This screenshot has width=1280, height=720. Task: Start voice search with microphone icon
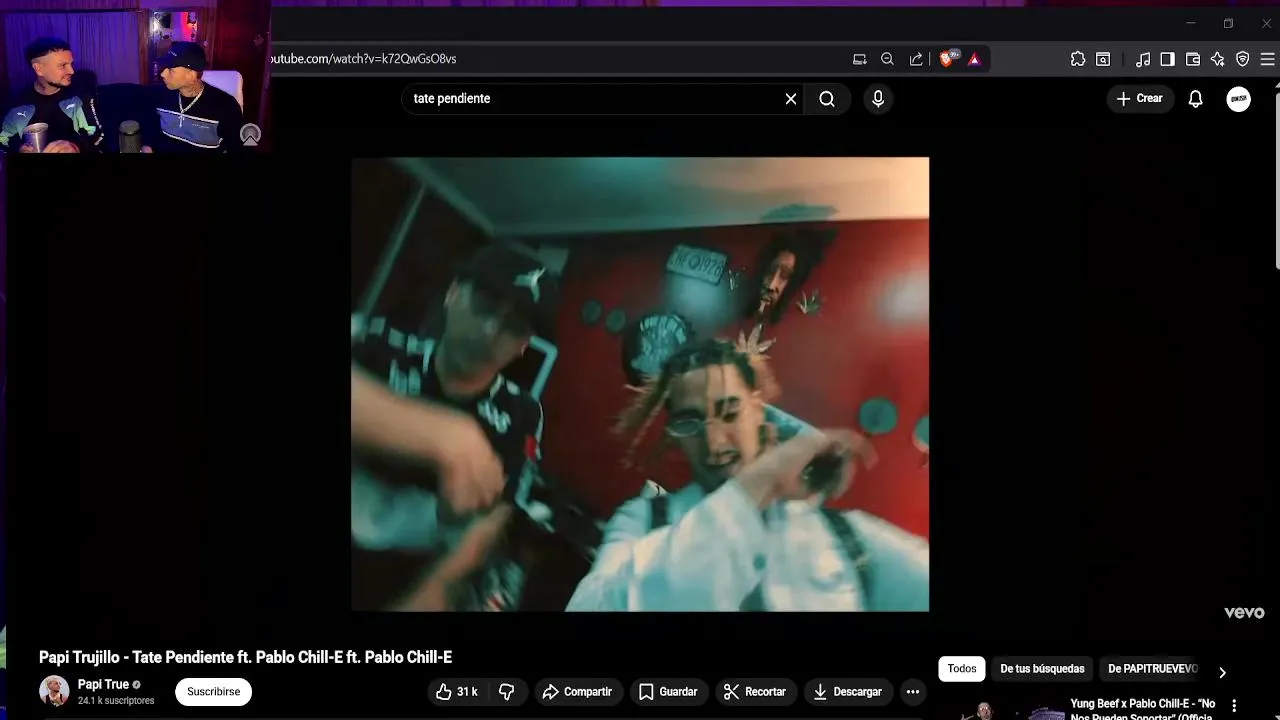tap(878, 99)
